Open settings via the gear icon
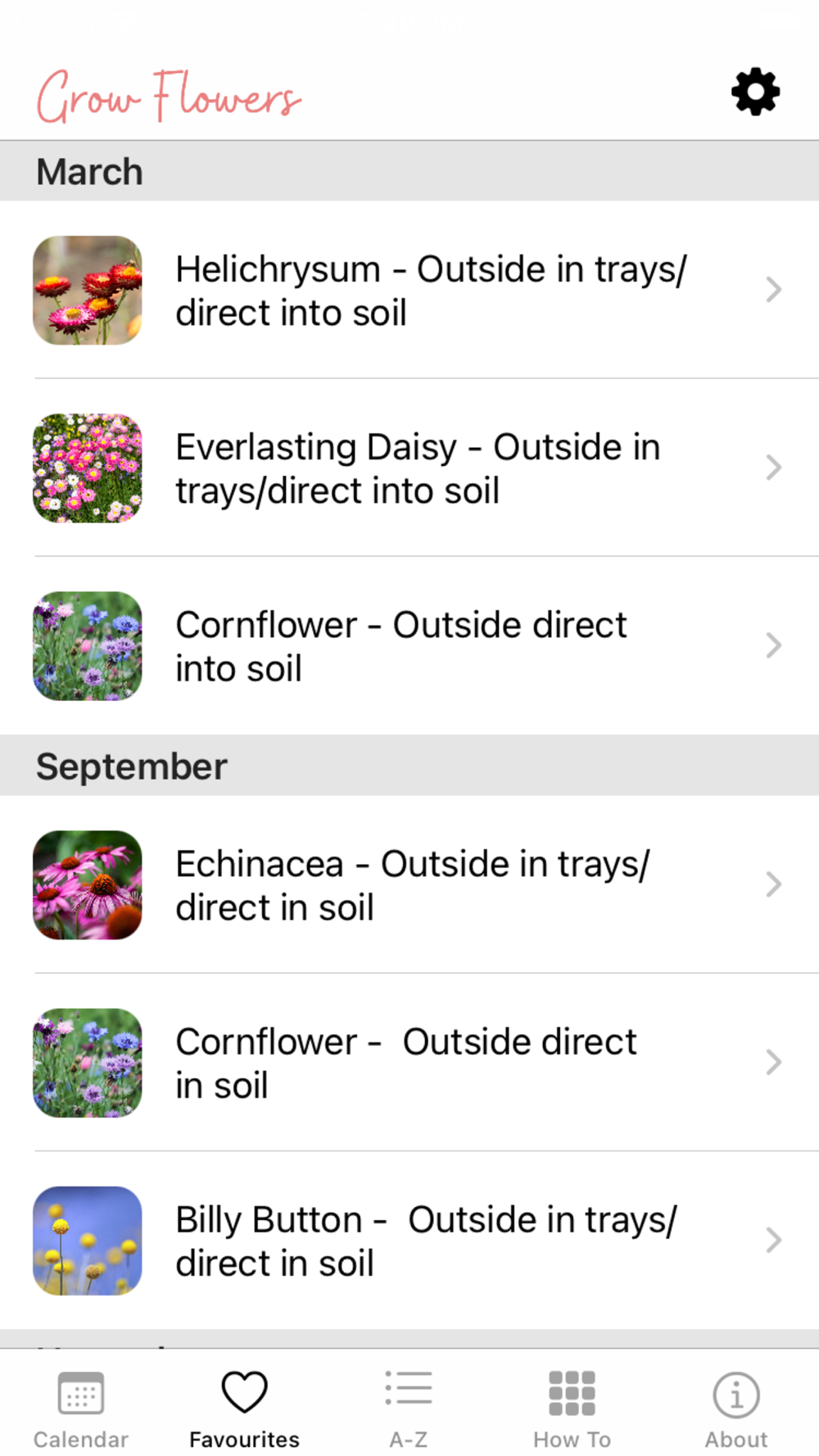The height and width of the screenshot is (1456, 819). [755, 92]
